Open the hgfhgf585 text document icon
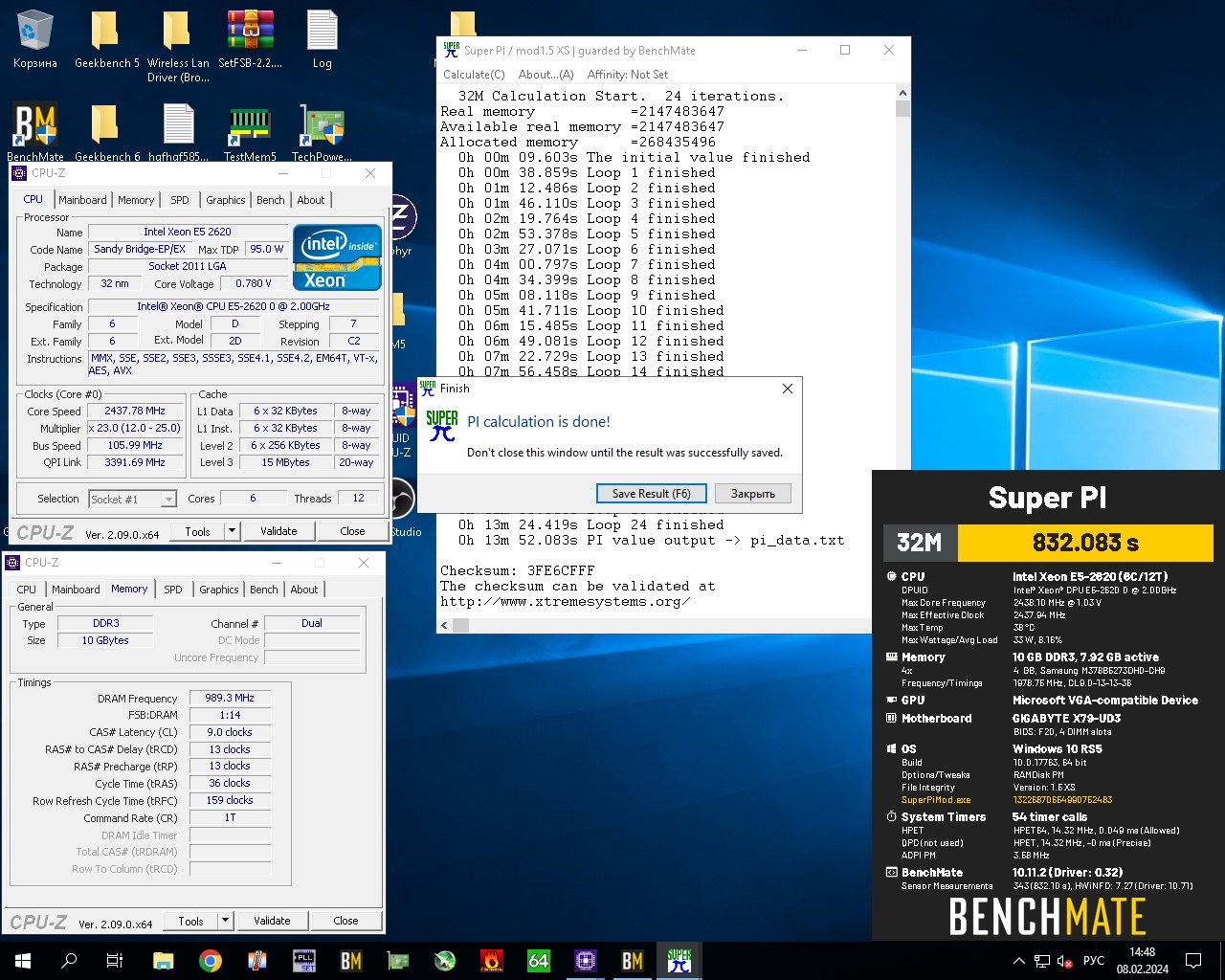 [178, 132]
